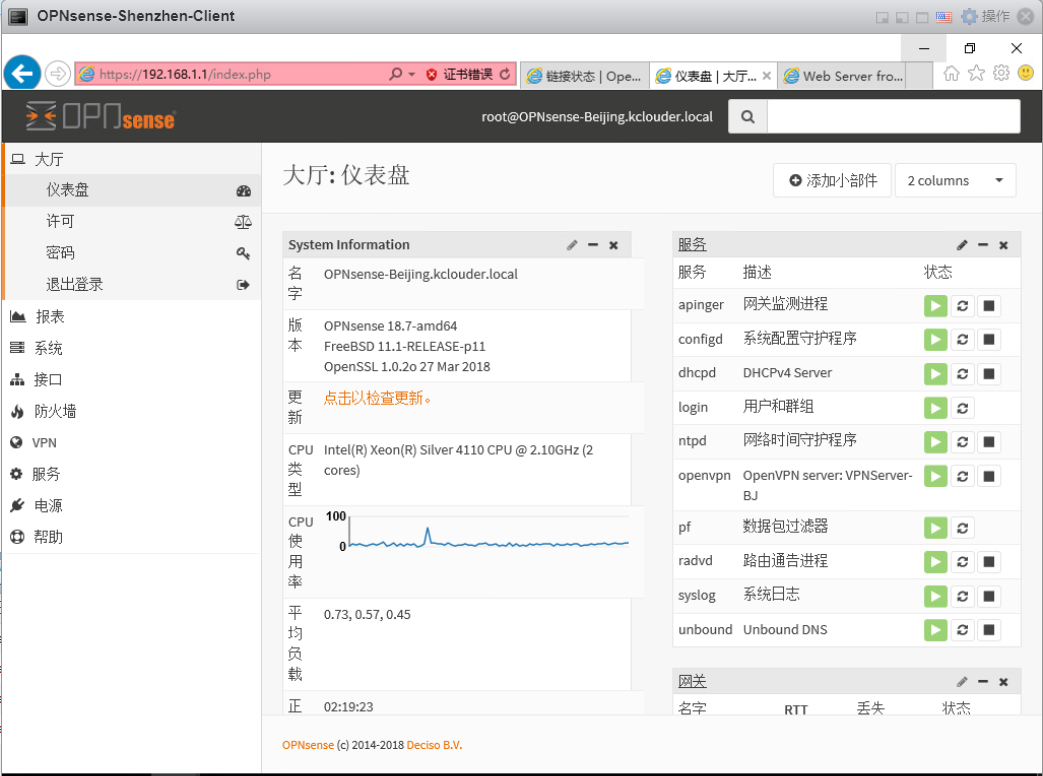
Task: Collapse the 服务 widget
Action: [x=982, y=245]
